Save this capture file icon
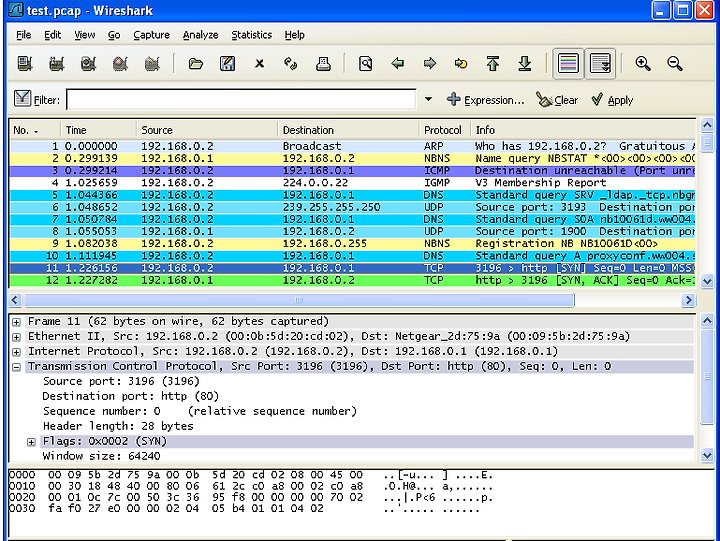 point(228,63)
